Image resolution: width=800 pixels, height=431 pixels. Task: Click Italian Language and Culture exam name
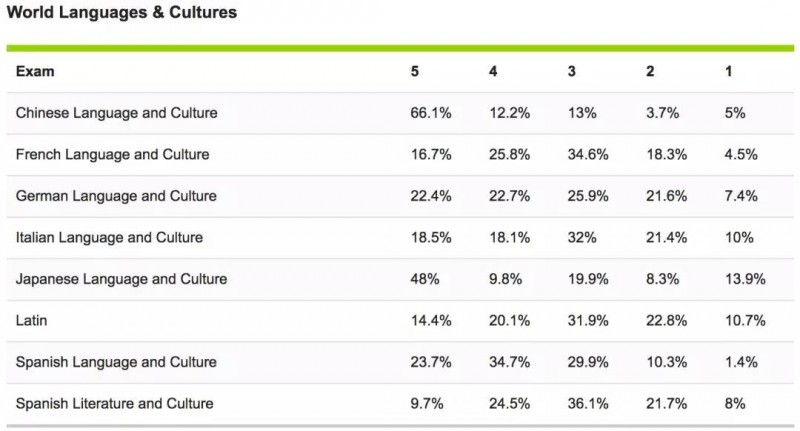tap(109, 237)
